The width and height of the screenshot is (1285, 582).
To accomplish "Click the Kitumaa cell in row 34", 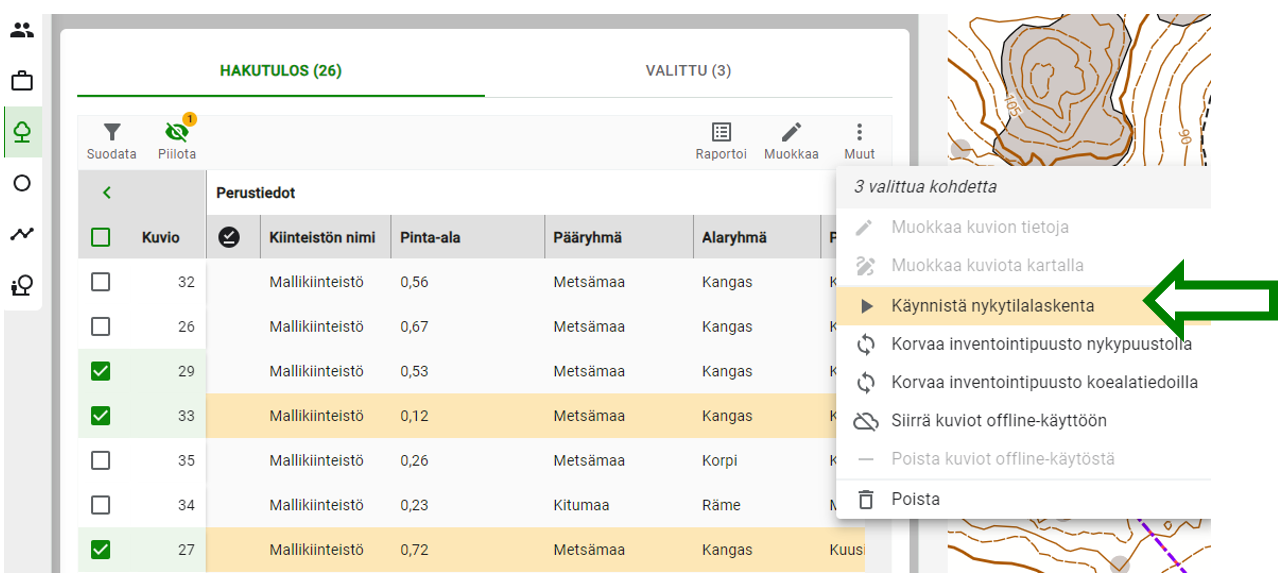I will 581,505.
